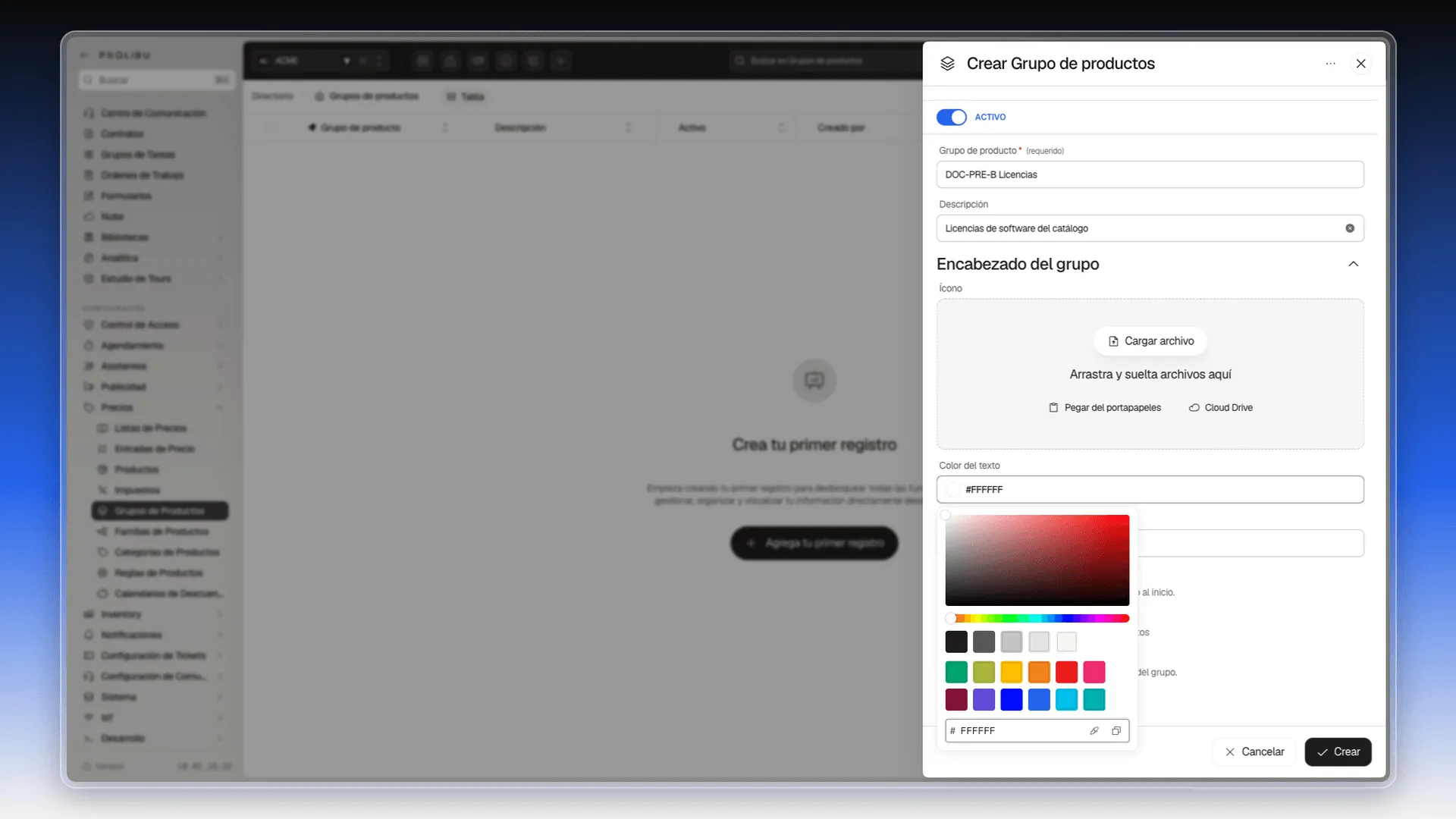1456x819 pixels.
Task: Click the copy hex value icon
Action: tap(1116, 731)
